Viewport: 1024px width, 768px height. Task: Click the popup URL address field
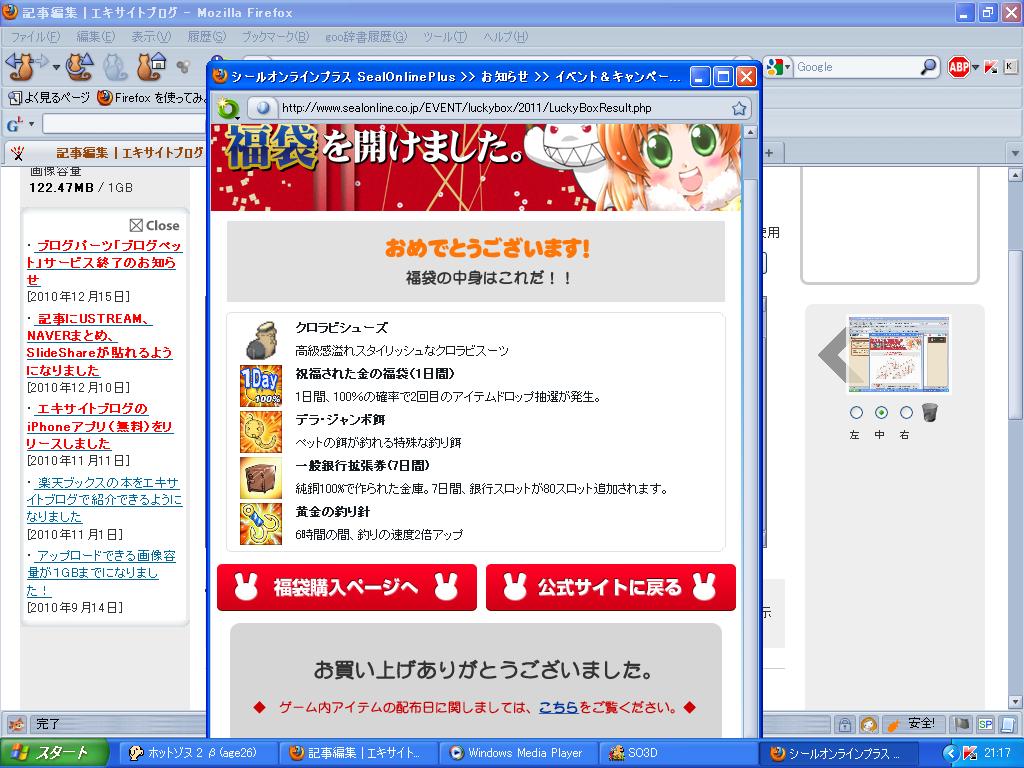(x=500, y=108)
